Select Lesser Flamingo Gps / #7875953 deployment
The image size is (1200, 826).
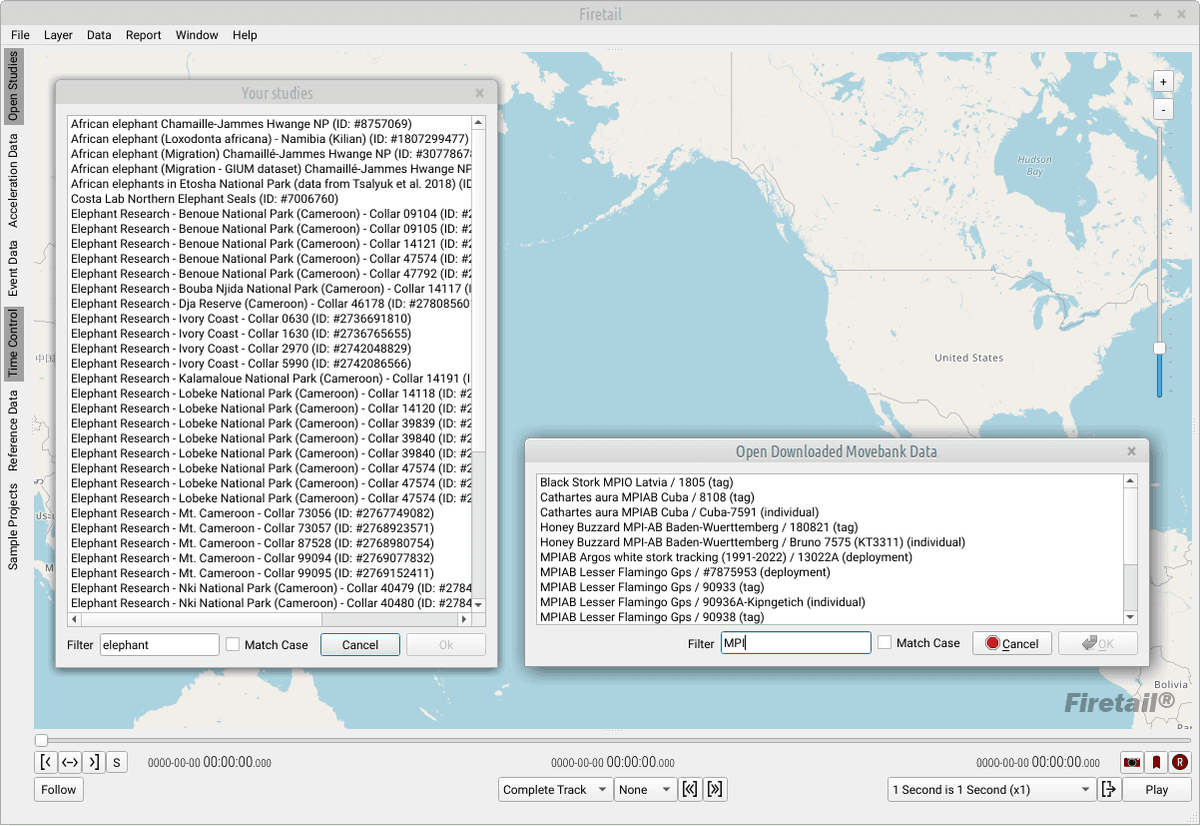(x=830, y=572)
